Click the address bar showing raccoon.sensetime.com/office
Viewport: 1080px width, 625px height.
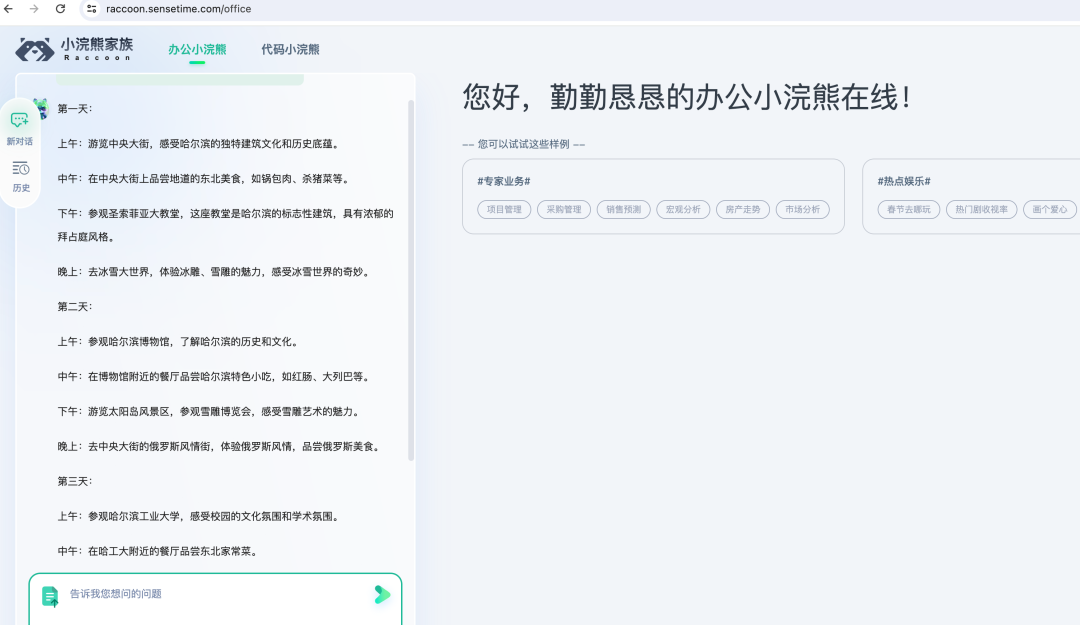(178, 9)
